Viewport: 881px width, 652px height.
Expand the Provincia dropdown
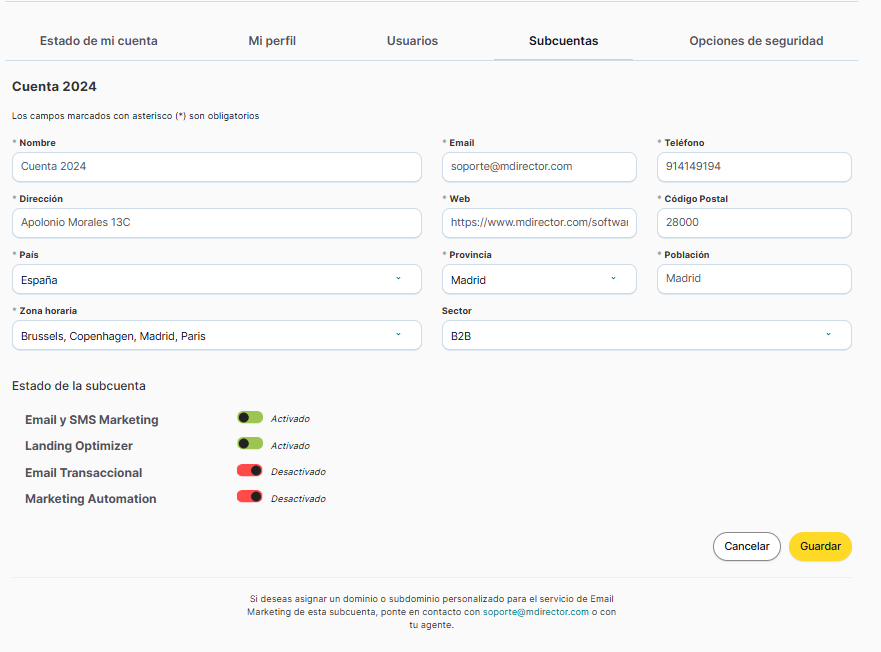(538, 280)
